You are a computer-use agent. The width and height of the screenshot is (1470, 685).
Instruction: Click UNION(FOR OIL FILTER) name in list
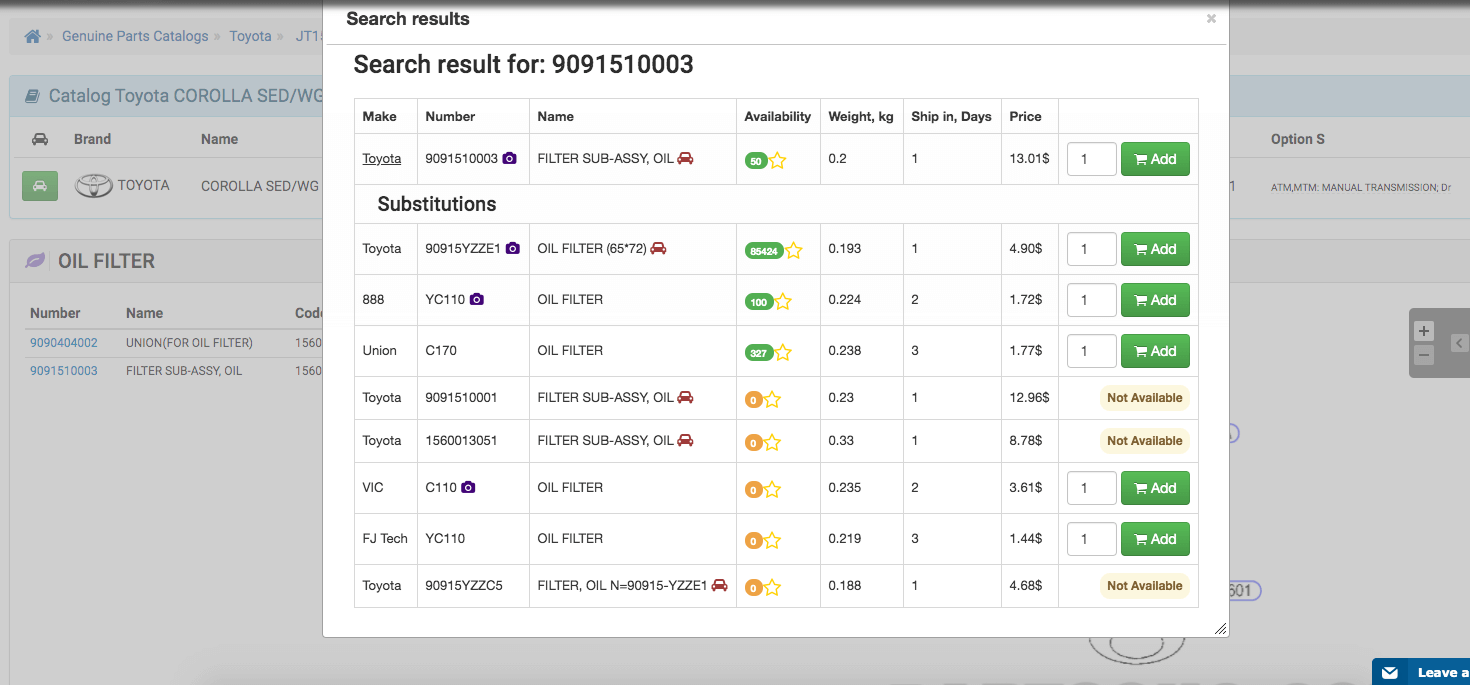point(189,342)
